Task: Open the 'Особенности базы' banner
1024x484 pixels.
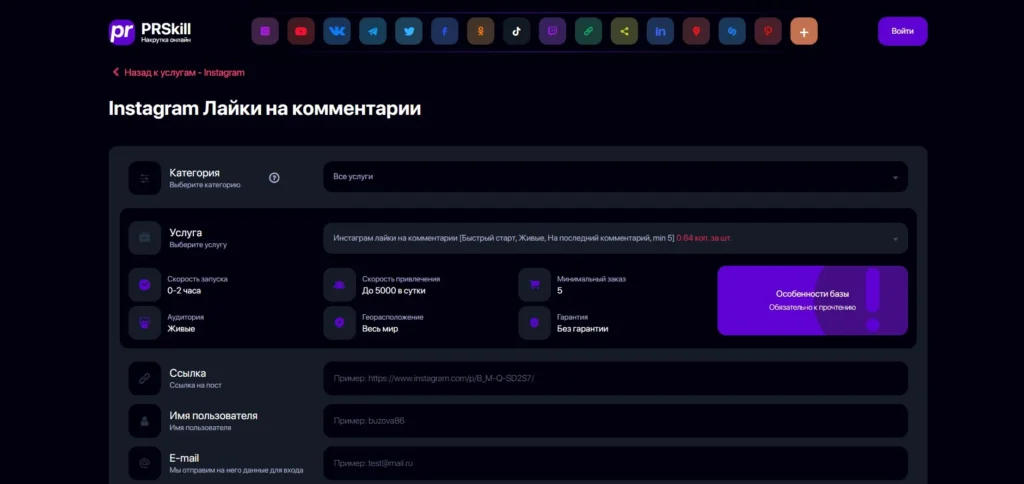Action: 812,300
